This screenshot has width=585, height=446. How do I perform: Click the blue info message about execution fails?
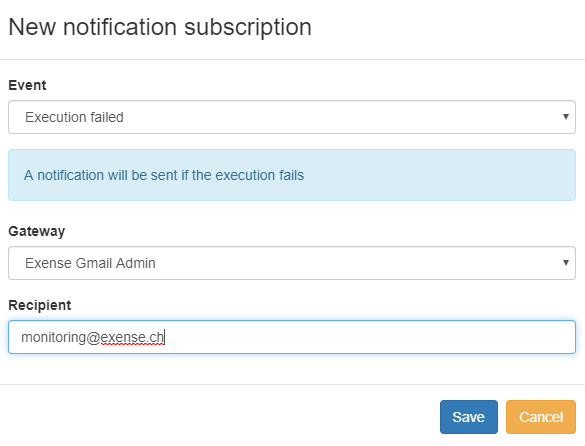(292, 175)
